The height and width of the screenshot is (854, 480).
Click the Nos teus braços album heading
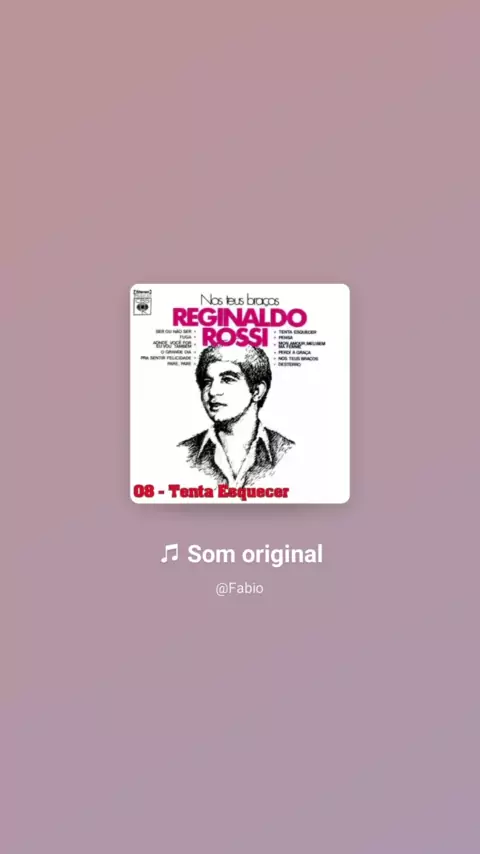[x=240, y=300]
